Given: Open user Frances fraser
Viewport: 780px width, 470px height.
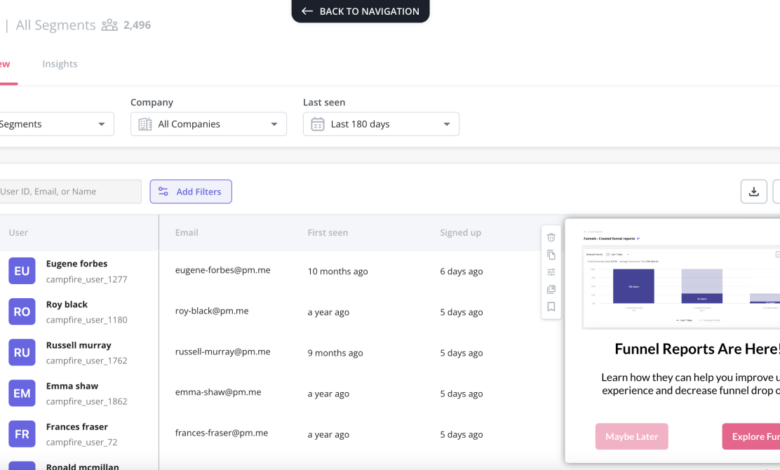Looking at the screenshot, I should point(77,427).
